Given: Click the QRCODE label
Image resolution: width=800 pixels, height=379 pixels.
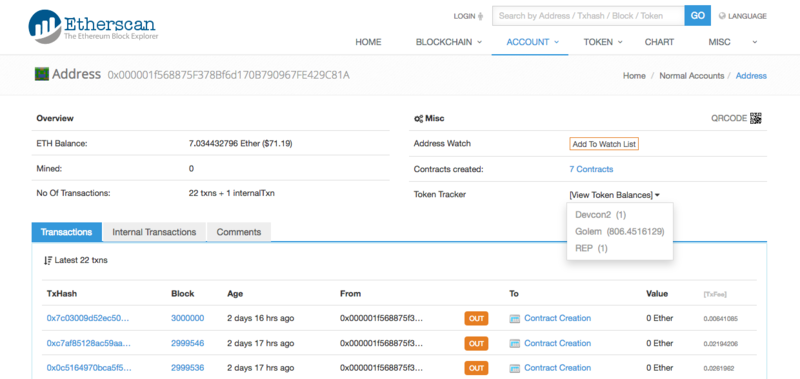Looking at the screenshot, I should 729,118.
